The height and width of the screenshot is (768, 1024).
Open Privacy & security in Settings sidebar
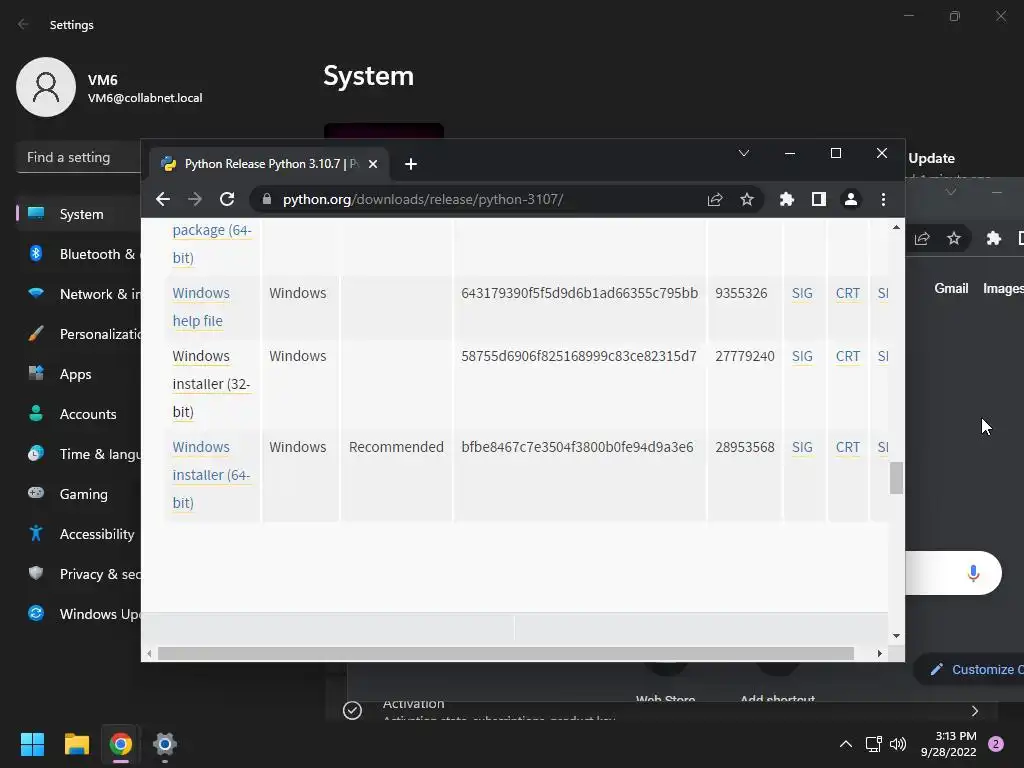(78, 574)
